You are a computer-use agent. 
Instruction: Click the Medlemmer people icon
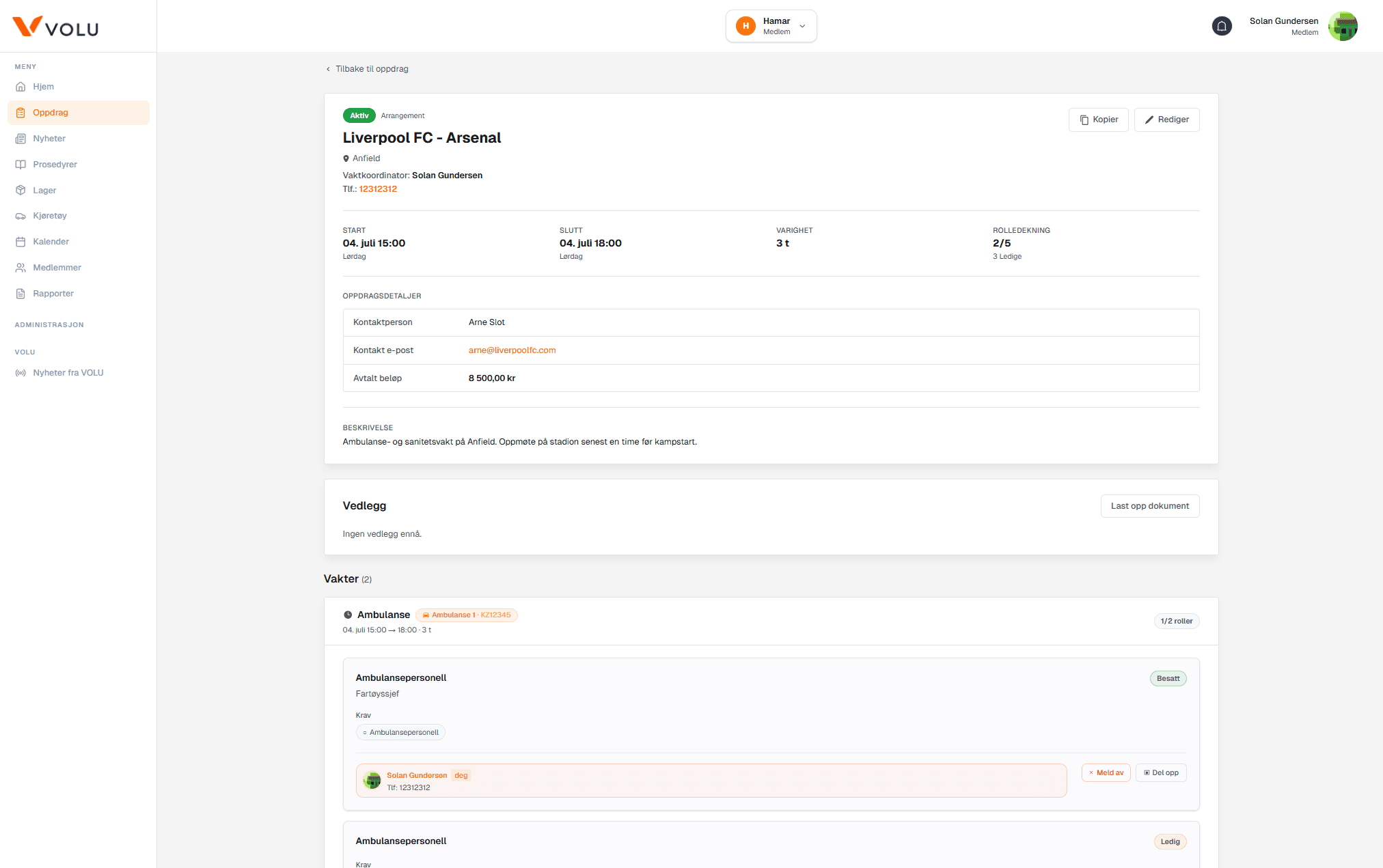[x=20, y=268]
